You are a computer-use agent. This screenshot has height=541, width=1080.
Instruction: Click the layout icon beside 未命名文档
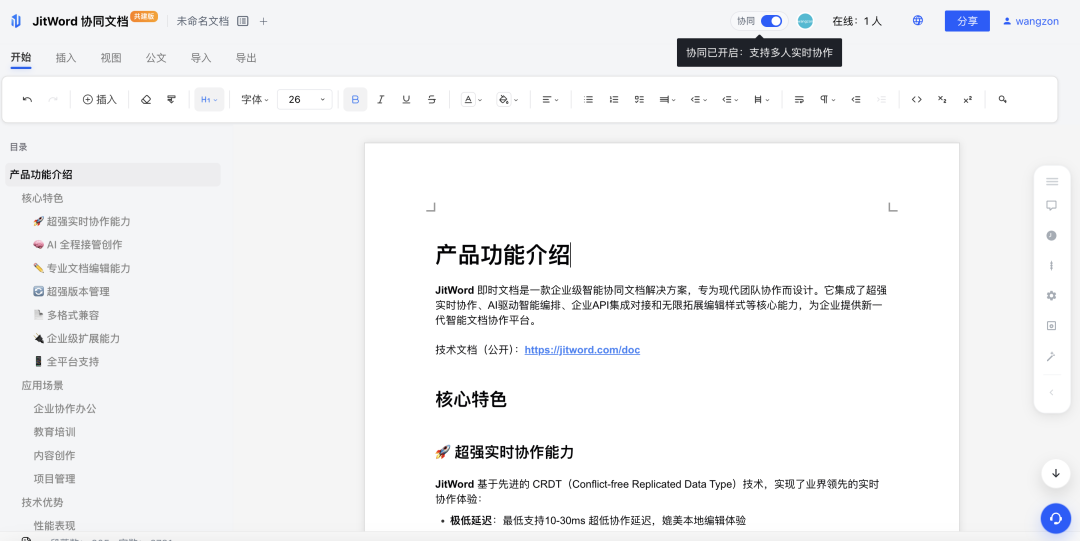242,21
